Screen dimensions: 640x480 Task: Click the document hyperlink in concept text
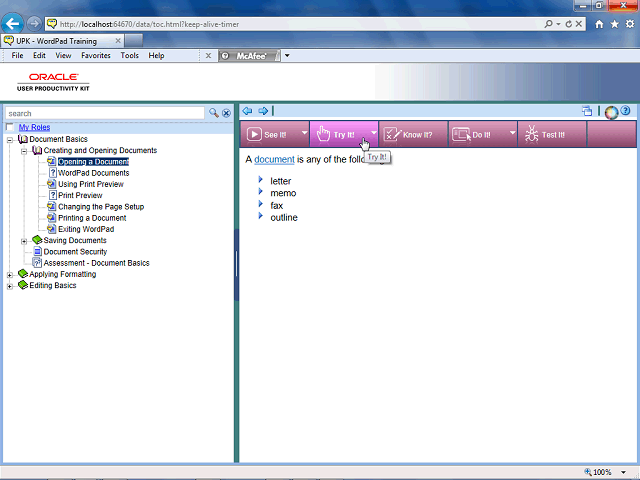274,160
